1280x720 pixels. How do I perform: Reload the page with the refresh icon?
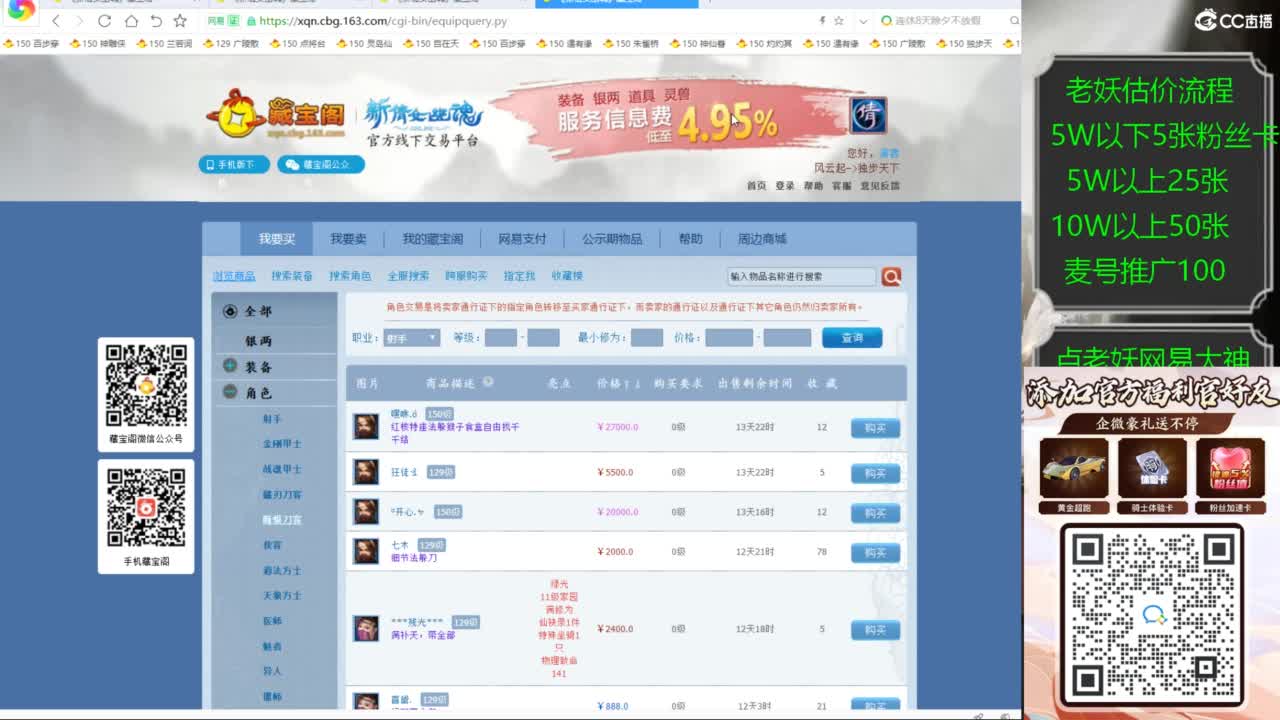pos(104,21)
